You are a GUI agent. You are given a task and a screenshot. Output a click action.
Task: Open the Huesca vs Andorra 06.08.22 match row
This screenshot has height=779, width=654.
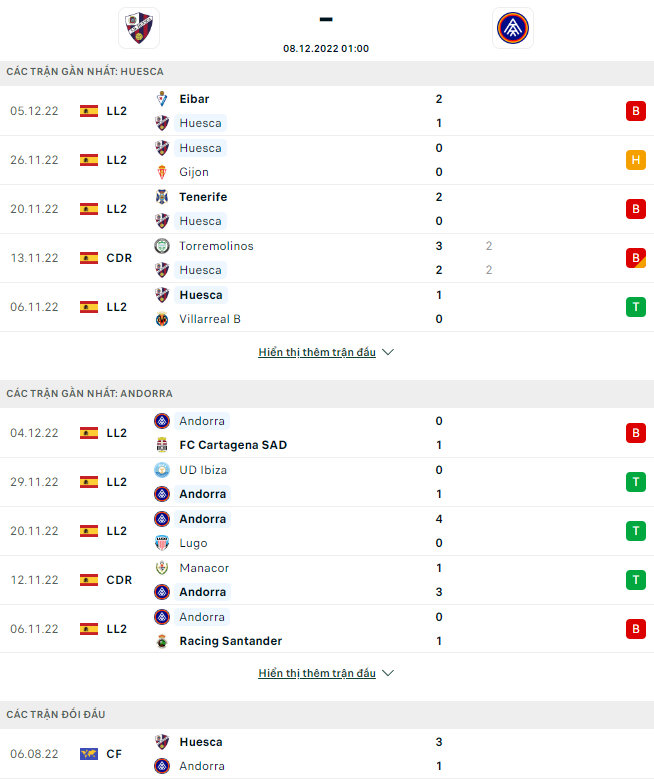tap(327, 754)
